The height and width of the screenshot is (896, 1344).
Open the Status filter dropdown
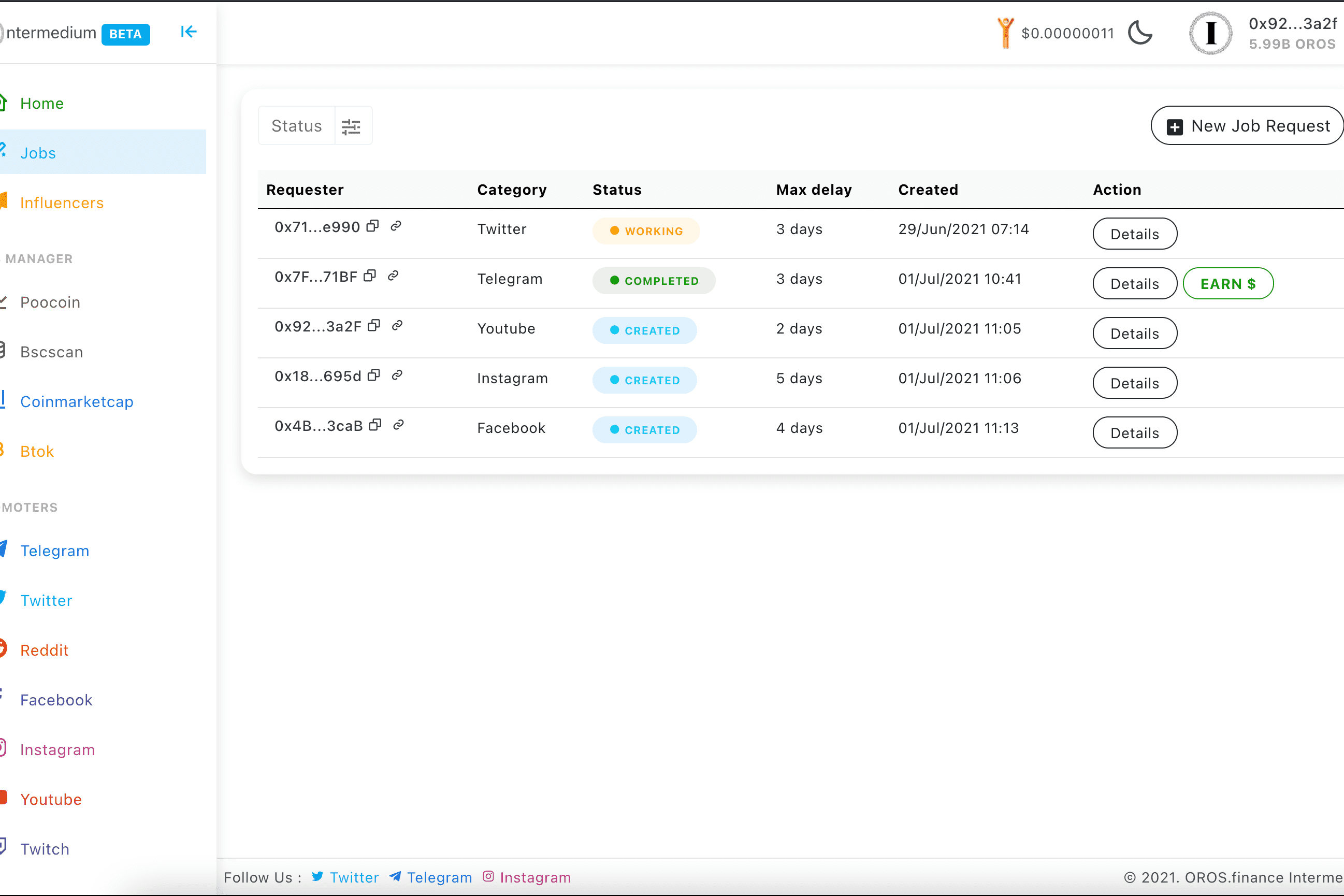[x=297, y=126]
